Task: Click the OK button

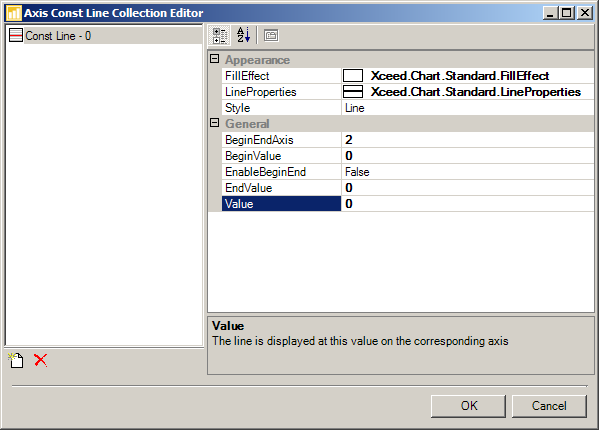Action: [468, 406]
